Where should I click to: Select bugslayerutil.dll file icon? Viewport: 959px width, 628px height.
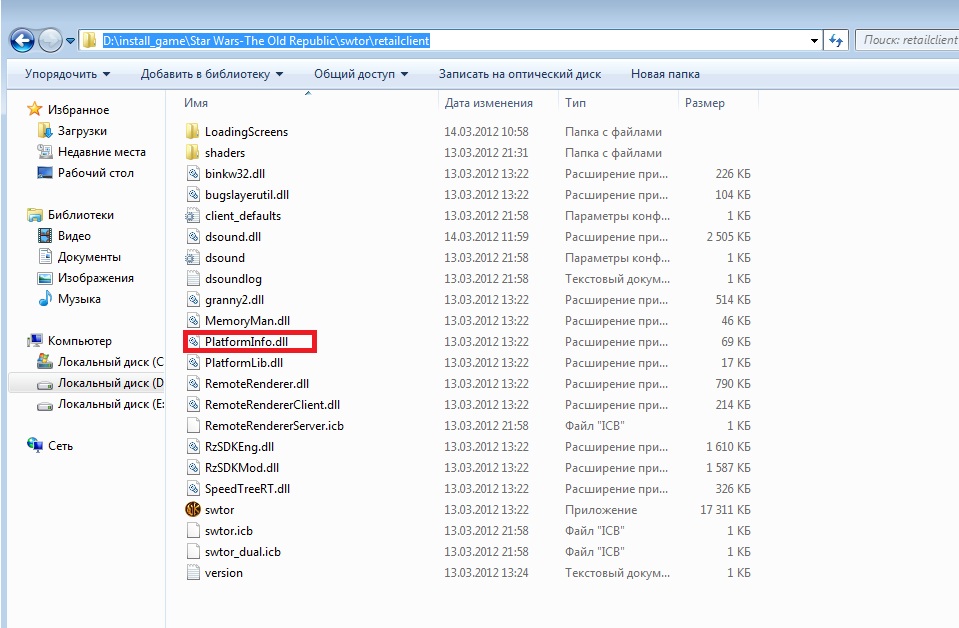(193, 194)
